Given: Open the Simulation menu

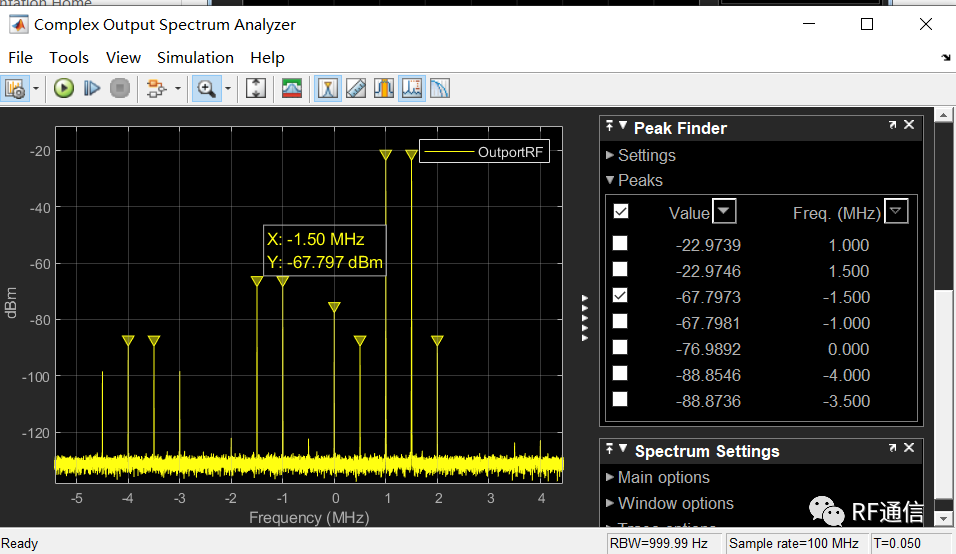Looking at the screenshot, I should (x=195, y=57).
